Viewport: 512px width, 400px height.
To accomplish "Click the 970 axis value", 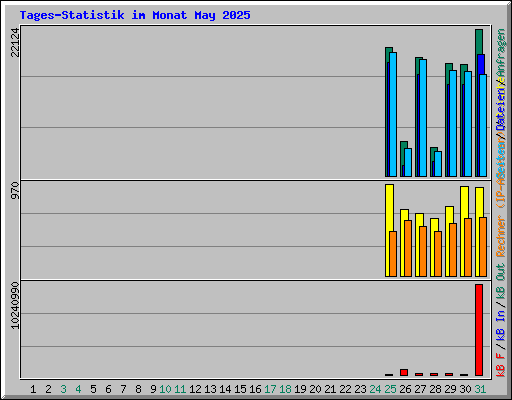I will pyautogui.click(x=15, y=191).
